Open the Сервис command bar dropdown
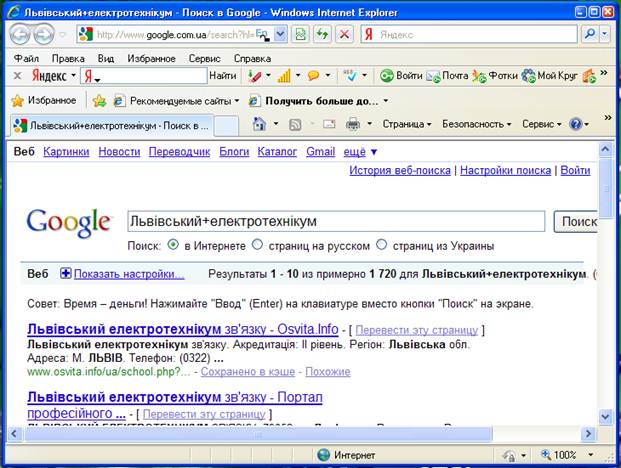The height and width of the screenshot is (468, 621). click(542, 124)
